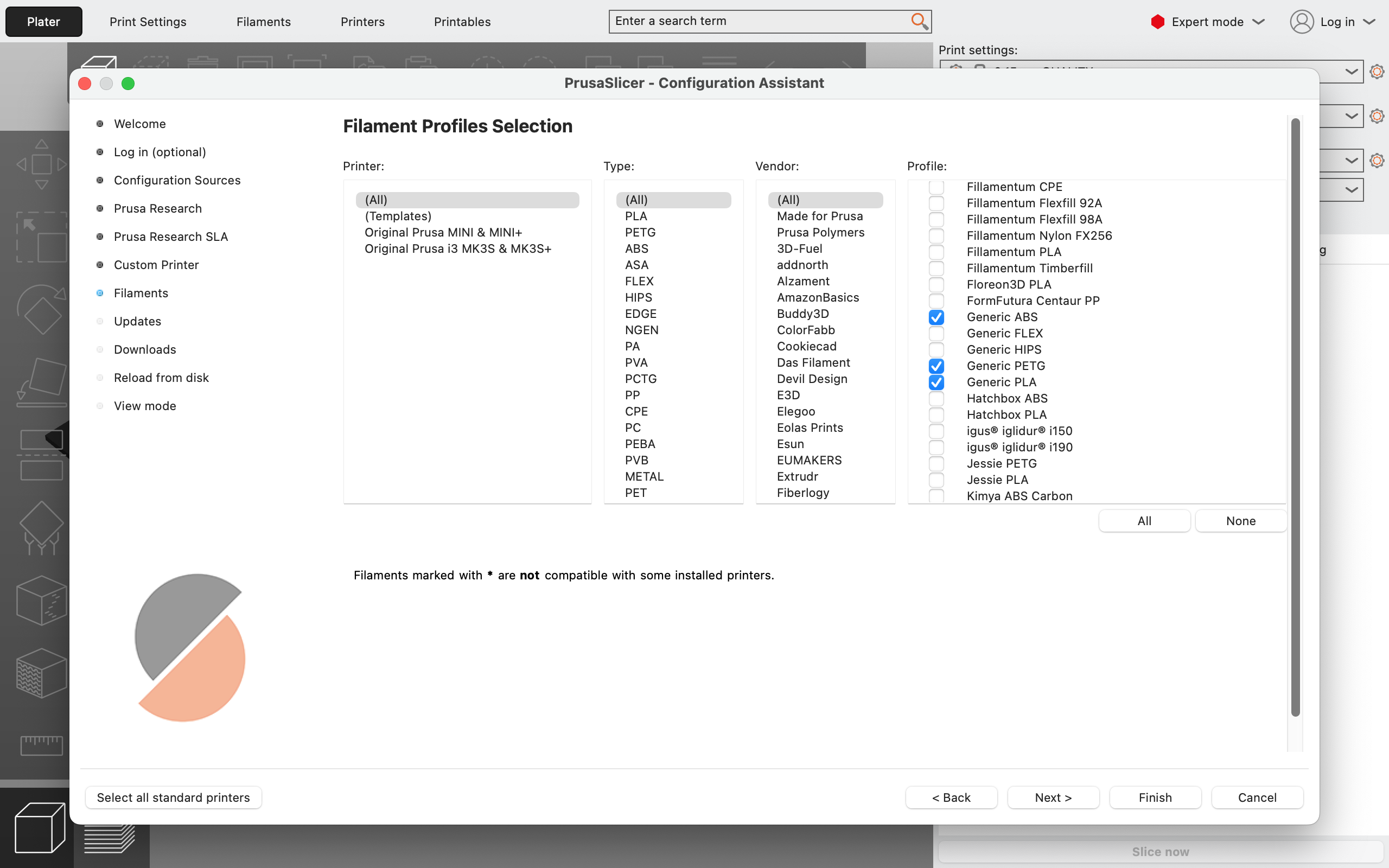
Task: Select the Scale tool in left toolbar
Action: point(41,237)
